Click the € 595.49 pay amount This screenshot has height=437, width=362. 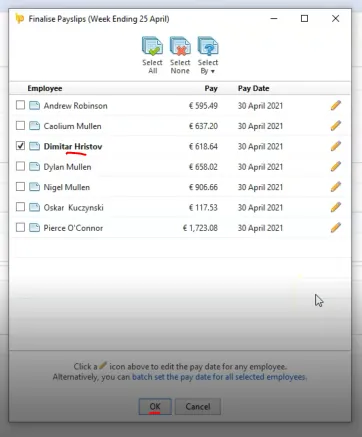tap(203, 106)
